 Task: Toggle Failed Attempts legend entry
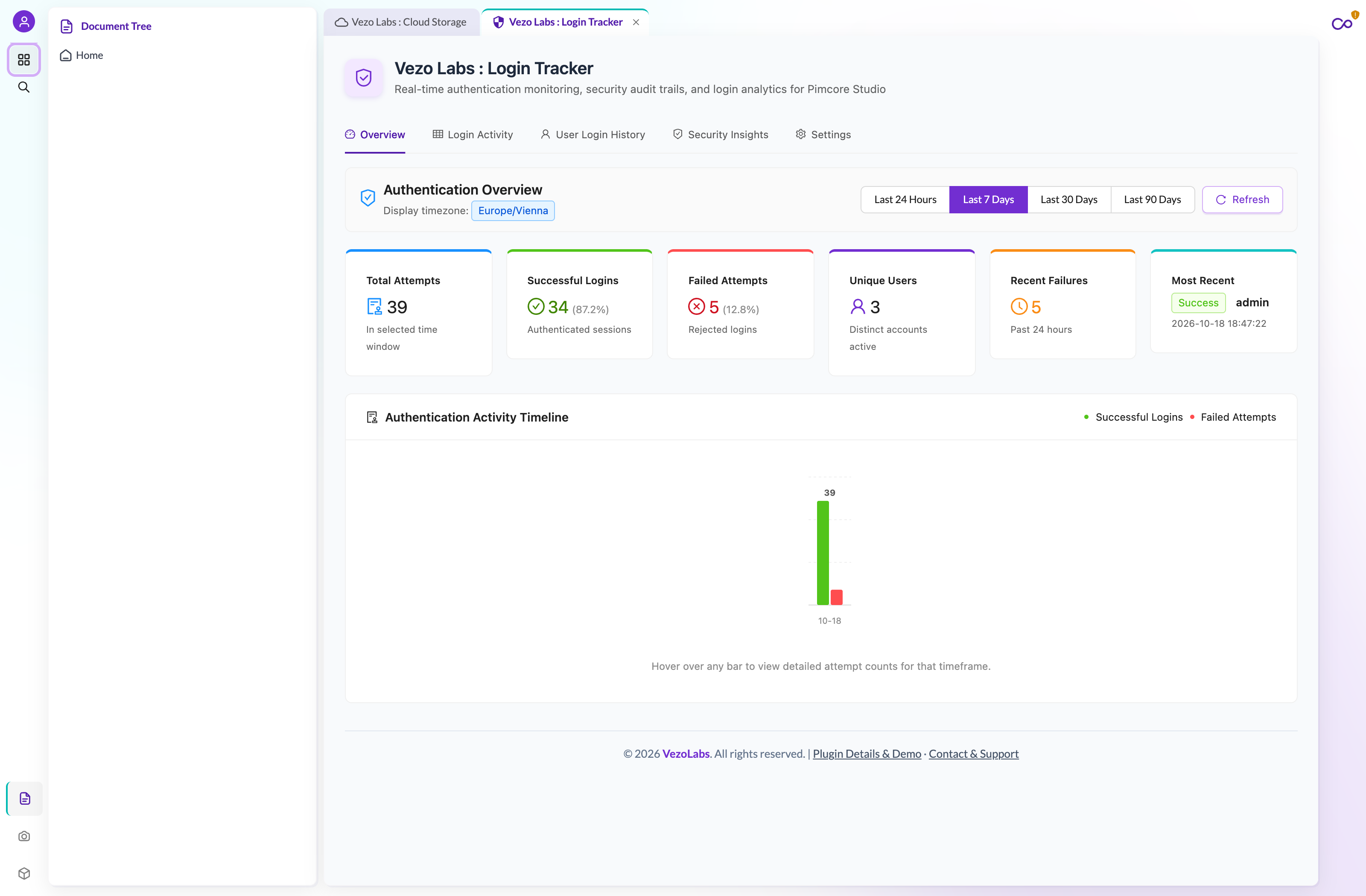(x=1232, y=417)
